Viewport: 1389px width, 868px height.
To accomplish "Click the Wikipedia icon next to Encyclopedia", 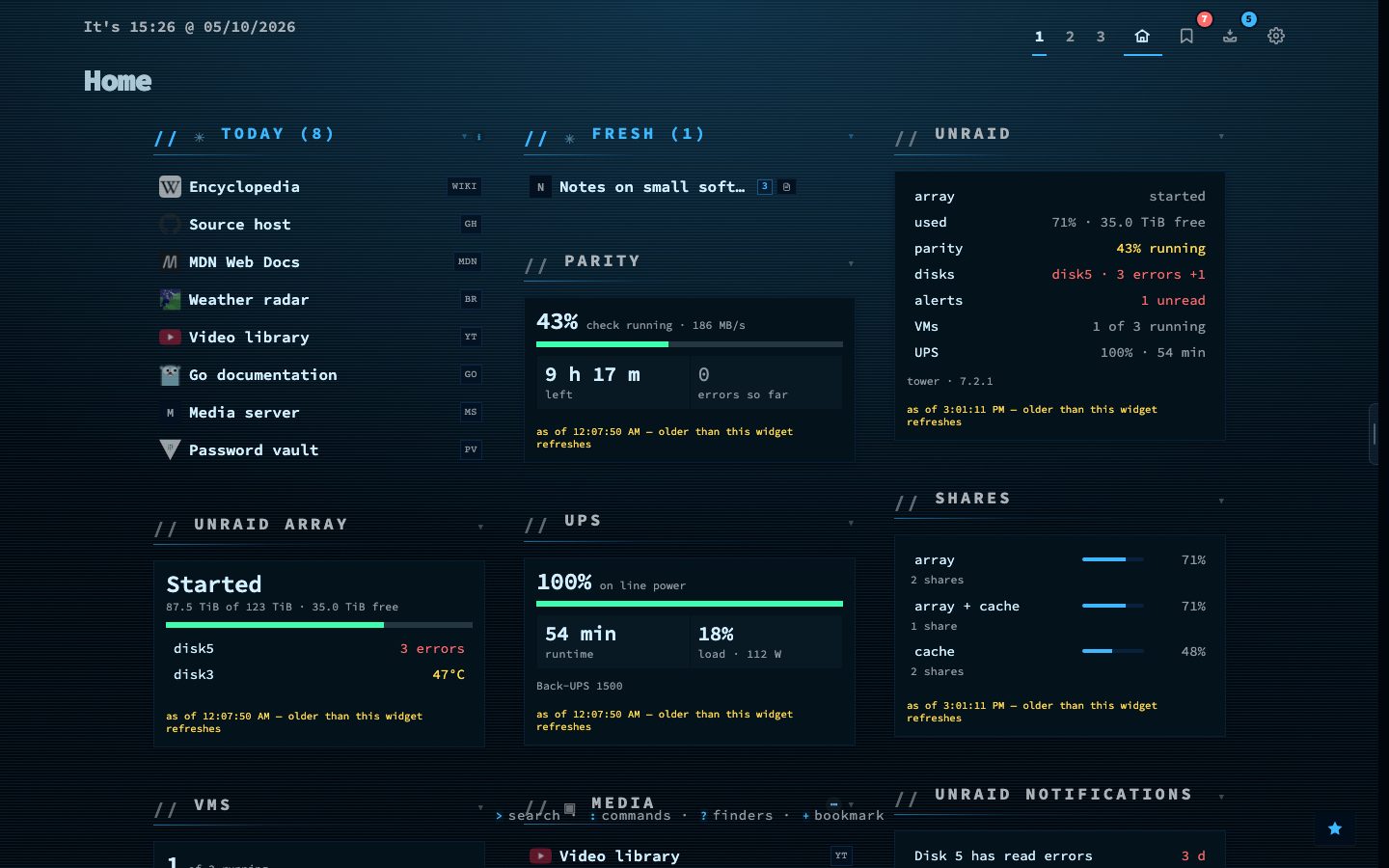I will coord(170,187).
